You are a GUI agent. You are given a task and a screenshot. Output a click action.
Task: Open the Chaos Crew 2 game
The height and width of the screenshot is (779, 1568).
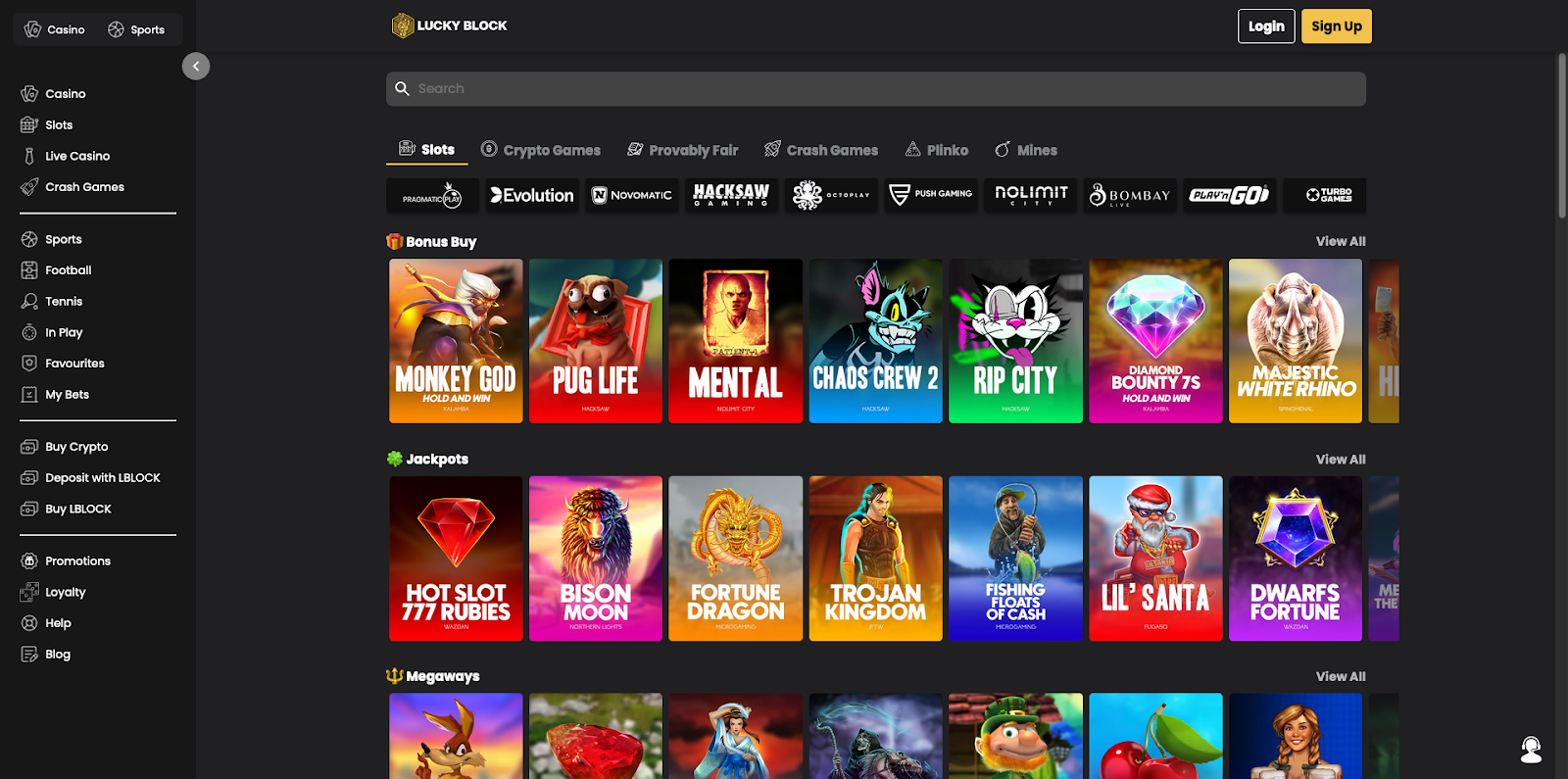pos(875,341)
